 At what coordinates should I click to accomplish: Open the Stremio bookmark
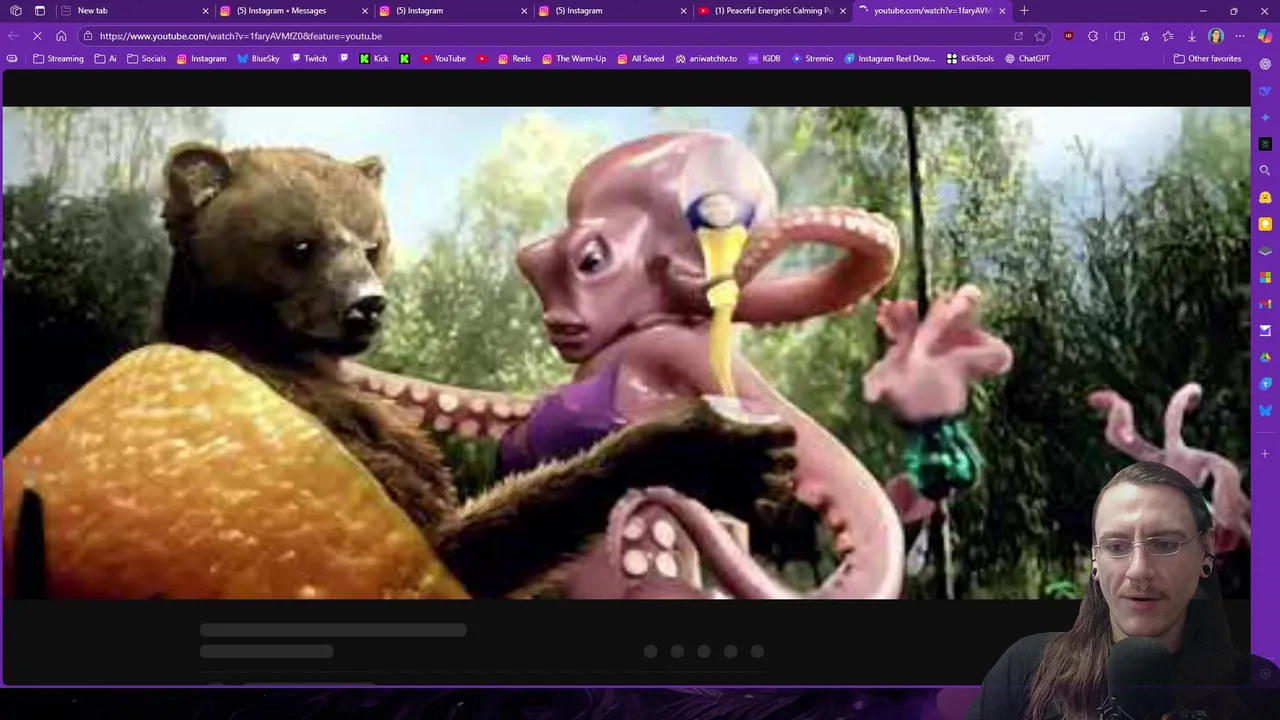812,58
